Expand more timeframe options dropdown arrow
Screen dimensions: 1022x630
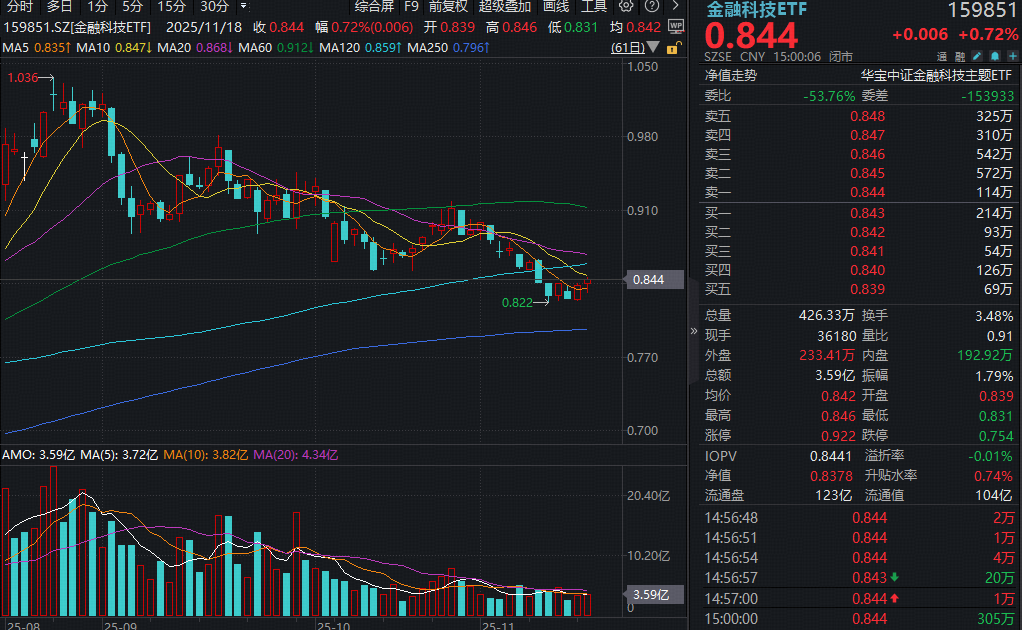click(243, 6)
